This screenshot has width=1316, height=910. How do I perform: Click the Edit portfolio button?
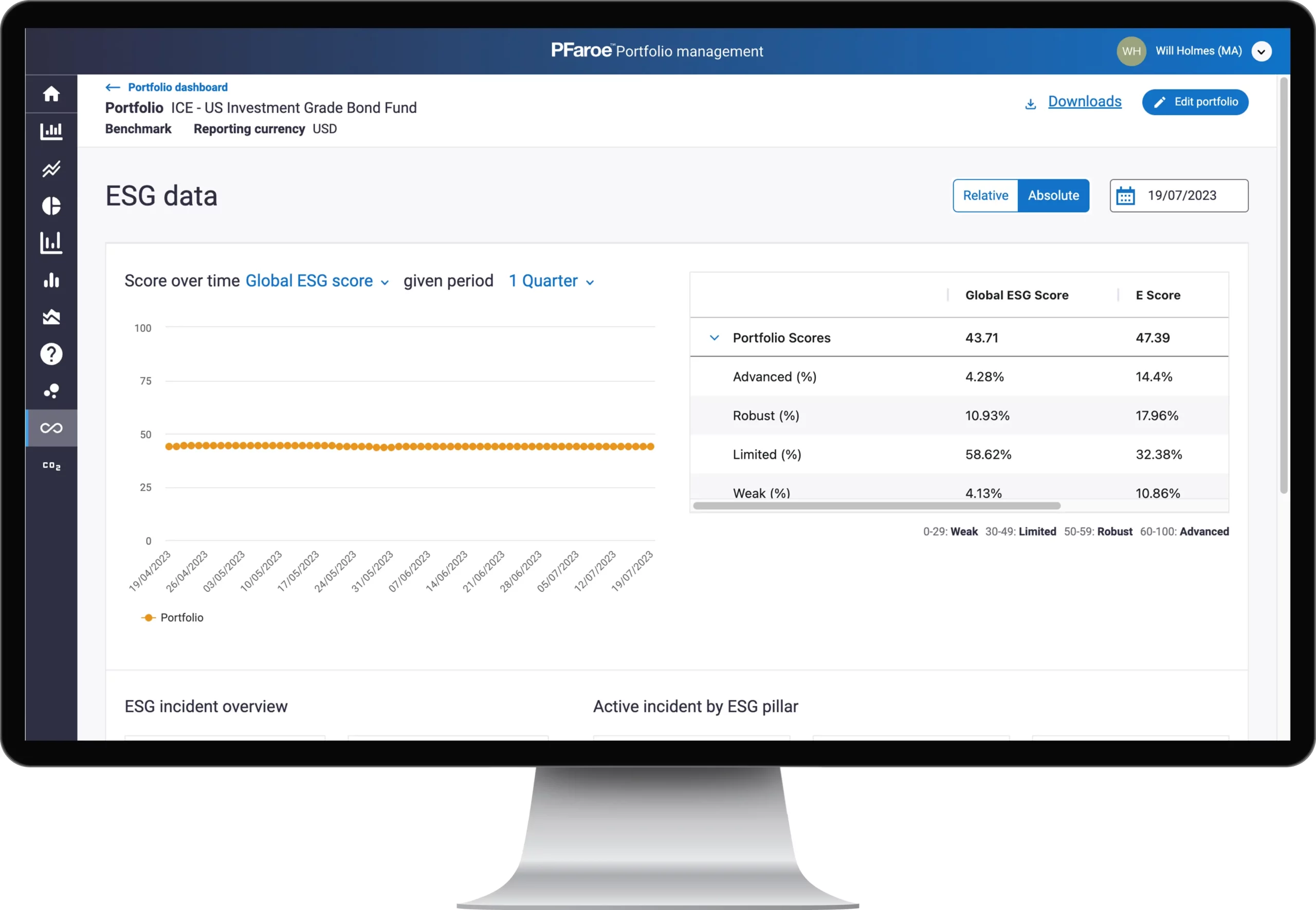1195,102
